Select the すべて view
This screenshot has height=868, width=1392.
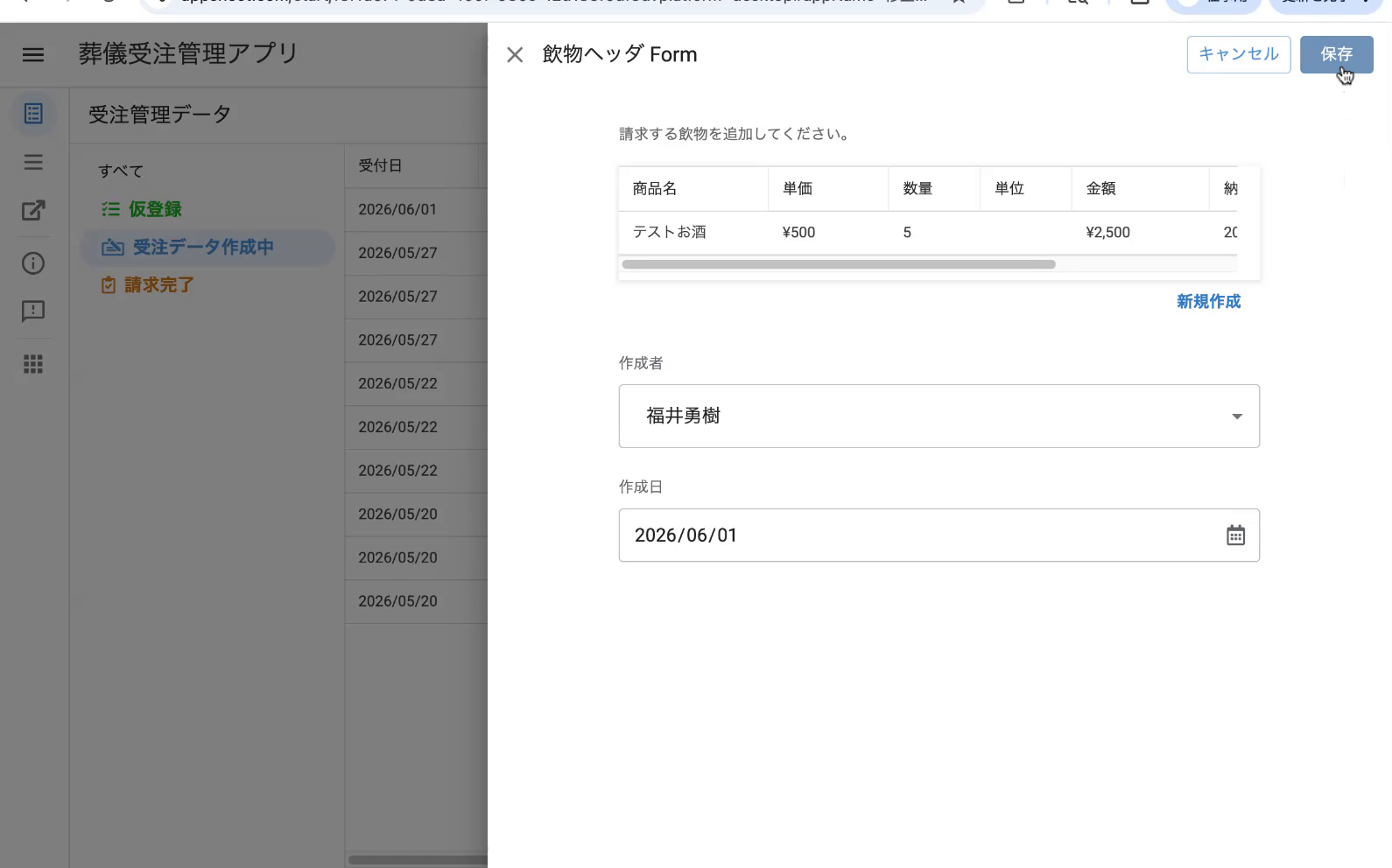(121, 171)
